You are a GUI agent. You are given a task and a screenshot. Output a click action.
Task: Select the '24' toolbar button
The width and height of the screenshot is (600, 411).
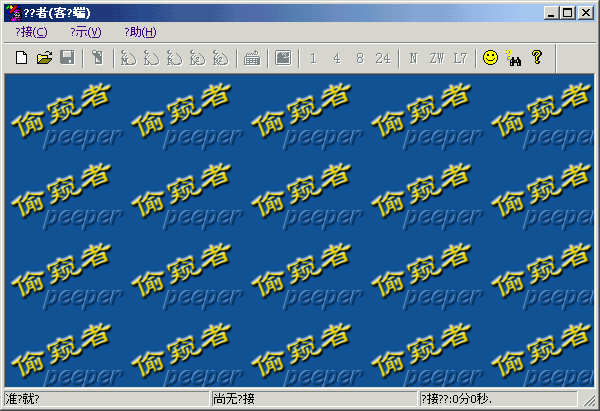tap(382, 58)
